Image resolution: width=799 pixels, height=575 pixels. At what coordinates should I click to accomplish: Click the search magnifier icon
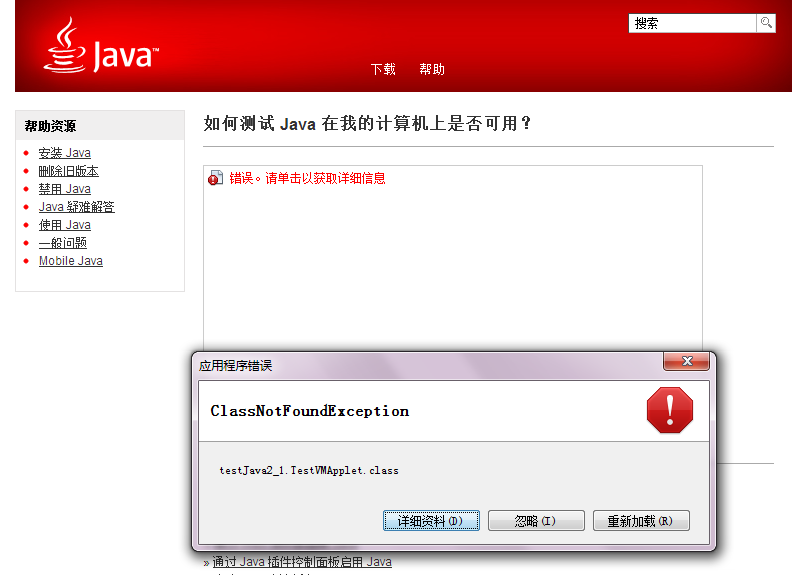(x=766, y=23)
